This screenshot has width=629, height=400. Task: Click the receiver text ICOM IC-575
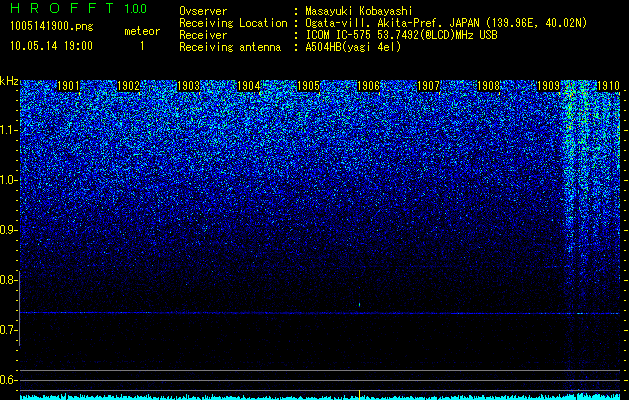click(339, 35)
